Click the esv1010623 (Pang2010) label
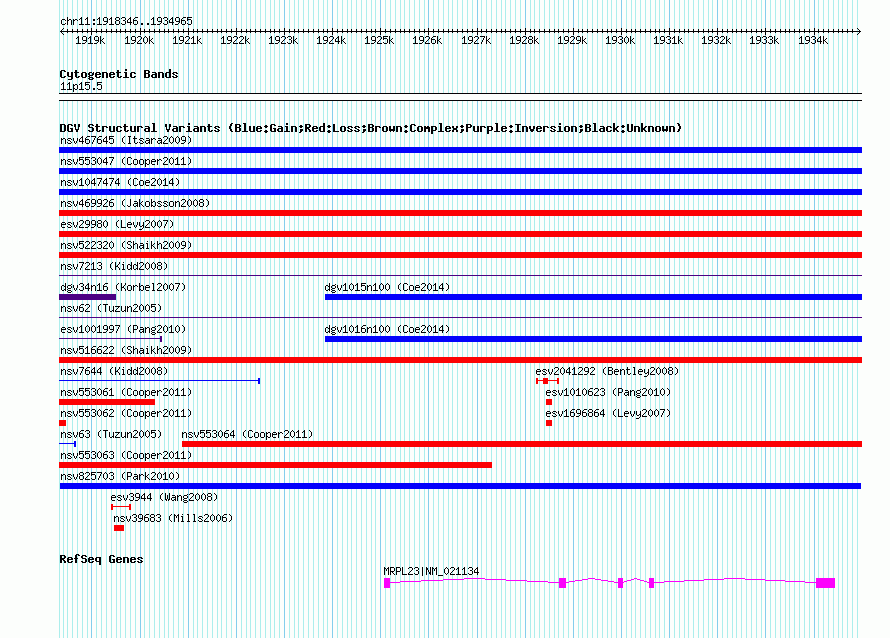Screen dimensions: 890x638 tap(608, 392)
